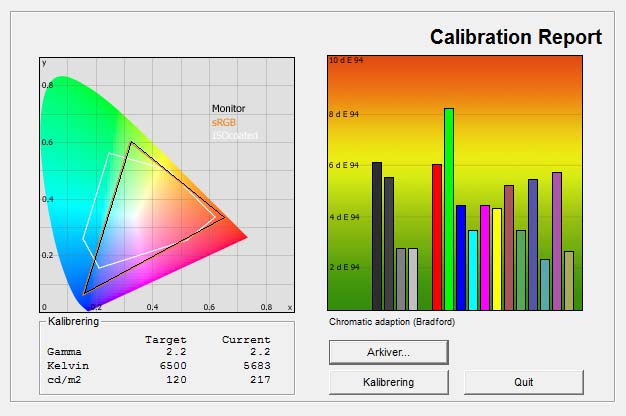This screenshot has height=416, width=626.
Task: Click the 'Current' column header
Action: (246, 340)
